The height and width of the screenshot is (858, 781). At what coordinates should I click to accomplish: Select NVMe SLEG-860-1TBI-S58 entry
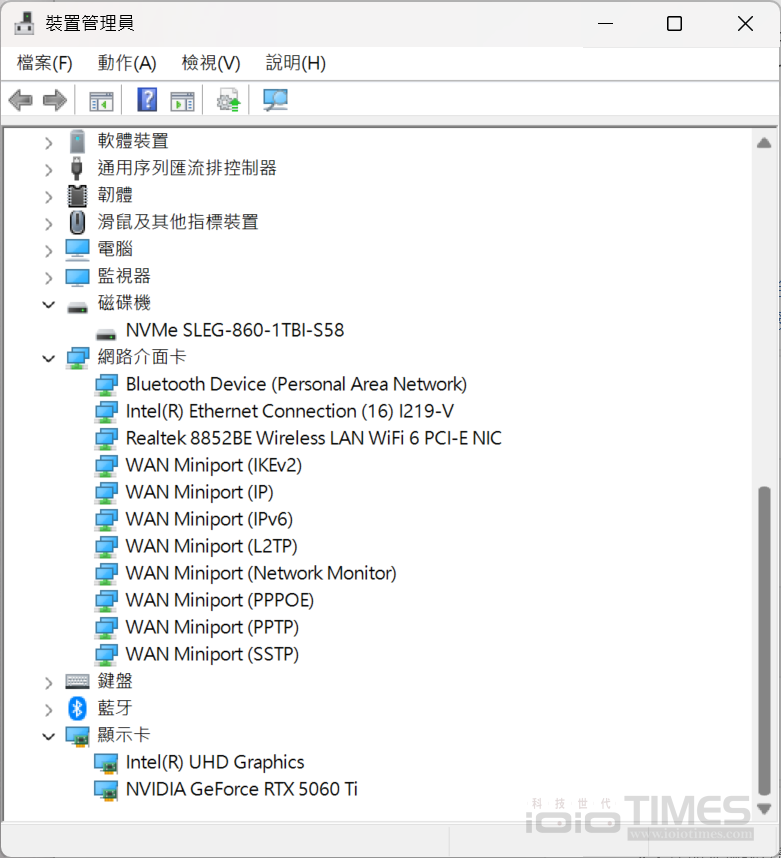[x=235, y=331]
